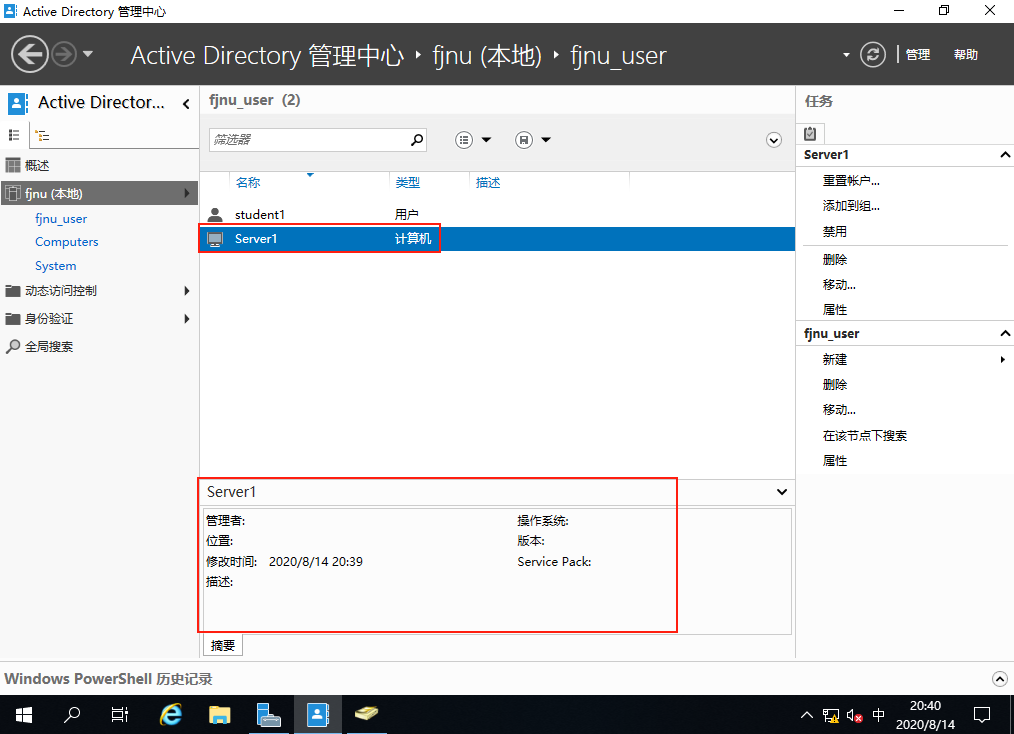The image size is (1014, 734).
Task: Launch Internet Explorer from taskbar
Action: [171, 715]
